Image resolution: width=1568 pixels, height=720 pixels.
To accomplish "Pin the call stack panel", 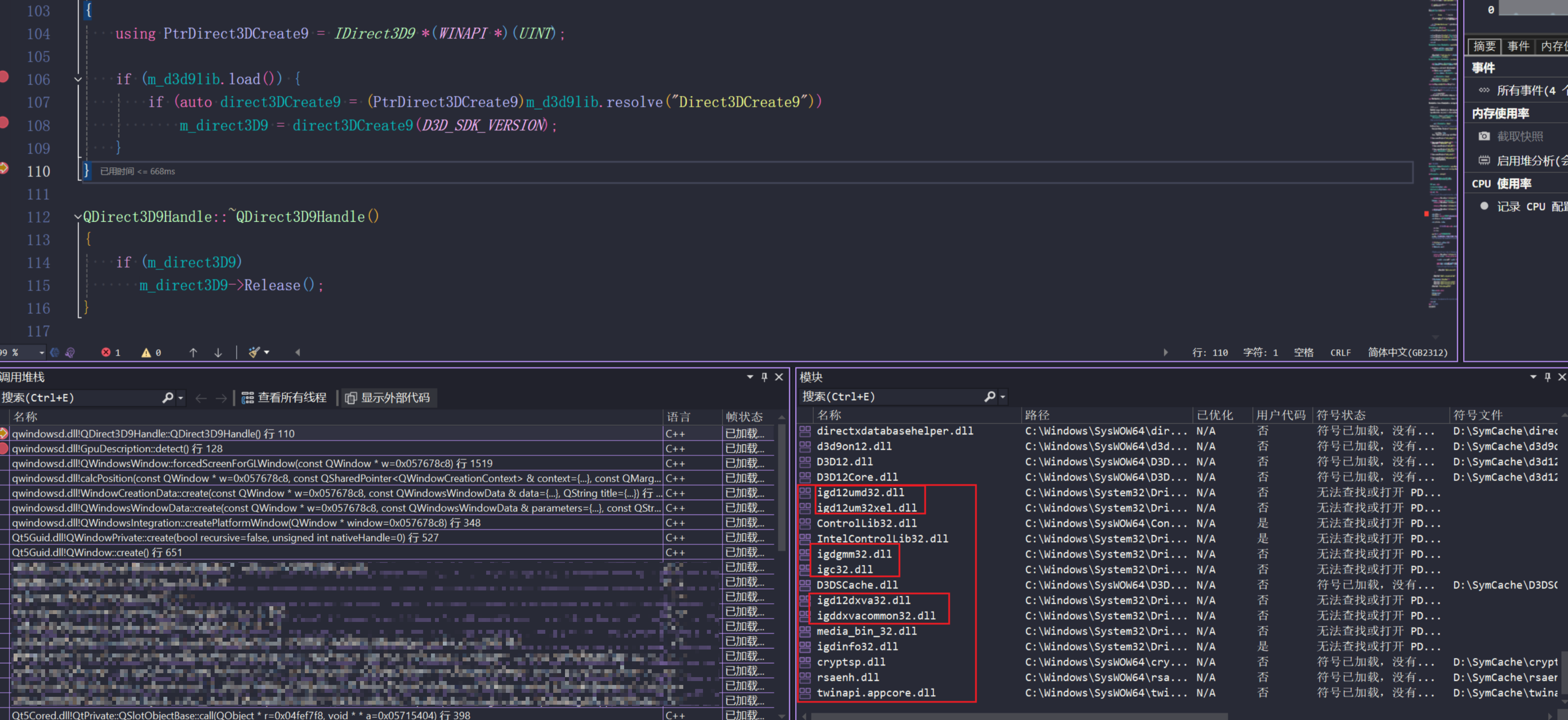I will [765, 377].
